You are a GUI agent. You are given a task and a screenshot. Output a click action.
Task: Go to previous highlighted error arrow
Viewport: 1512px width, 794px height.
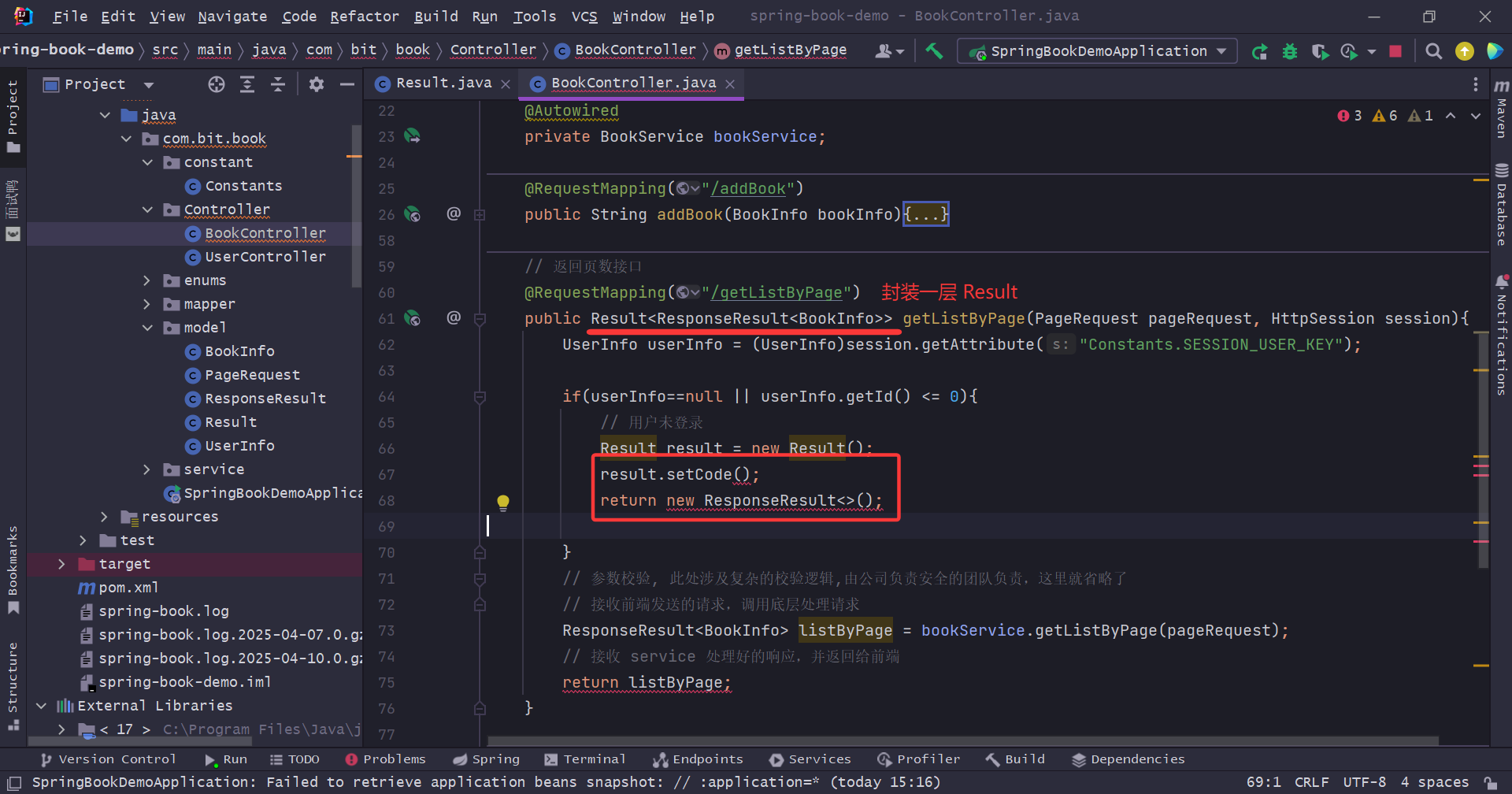tap(1451, 116)
